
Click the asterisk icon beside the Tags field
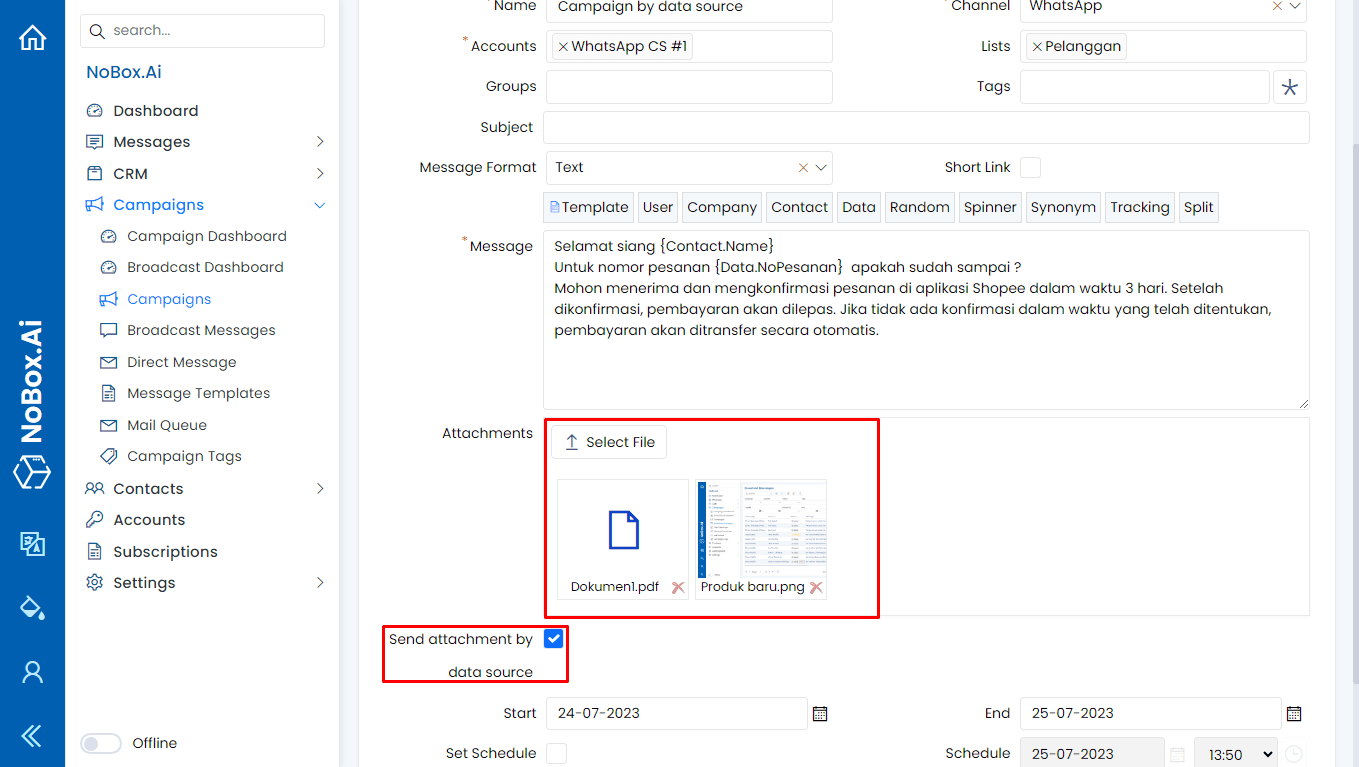(1289, 87)
